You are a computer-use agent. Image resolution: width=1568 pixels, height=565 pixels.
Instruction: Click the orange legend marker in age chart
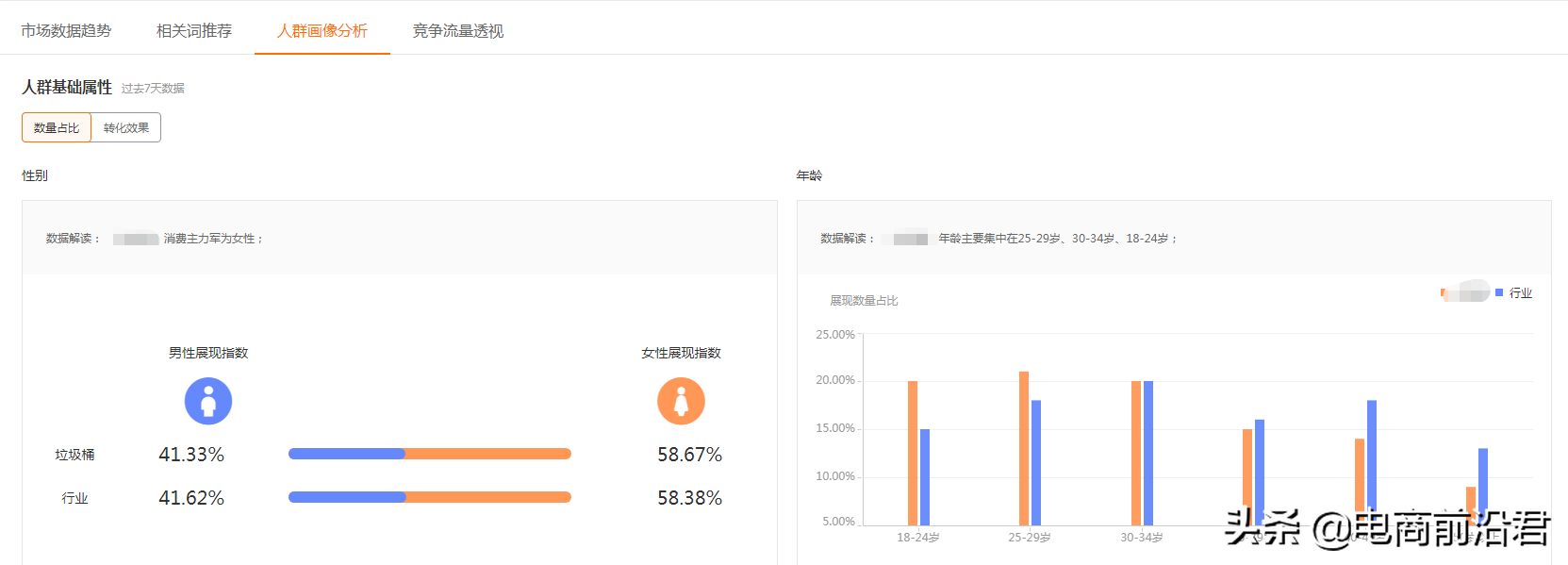[x=1444, y=293]
